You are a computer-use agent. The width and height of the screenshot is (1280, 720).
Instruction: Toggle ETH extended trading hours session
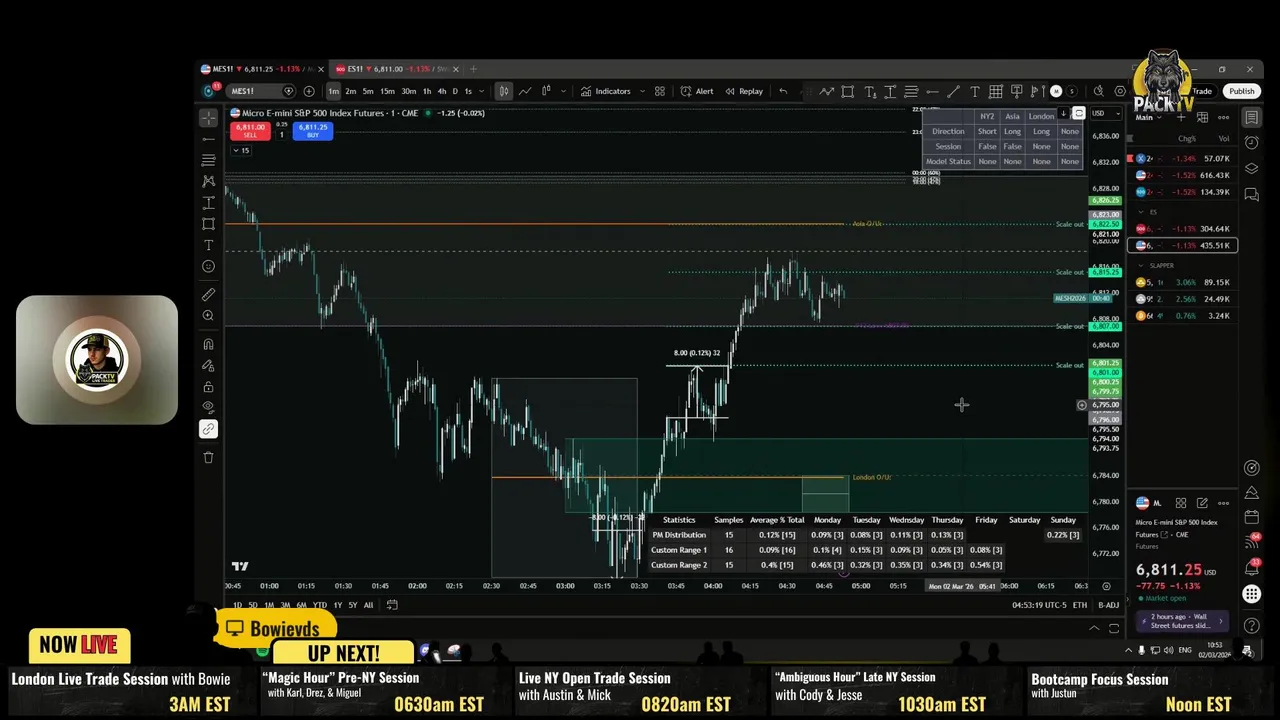pos(1080,605)
